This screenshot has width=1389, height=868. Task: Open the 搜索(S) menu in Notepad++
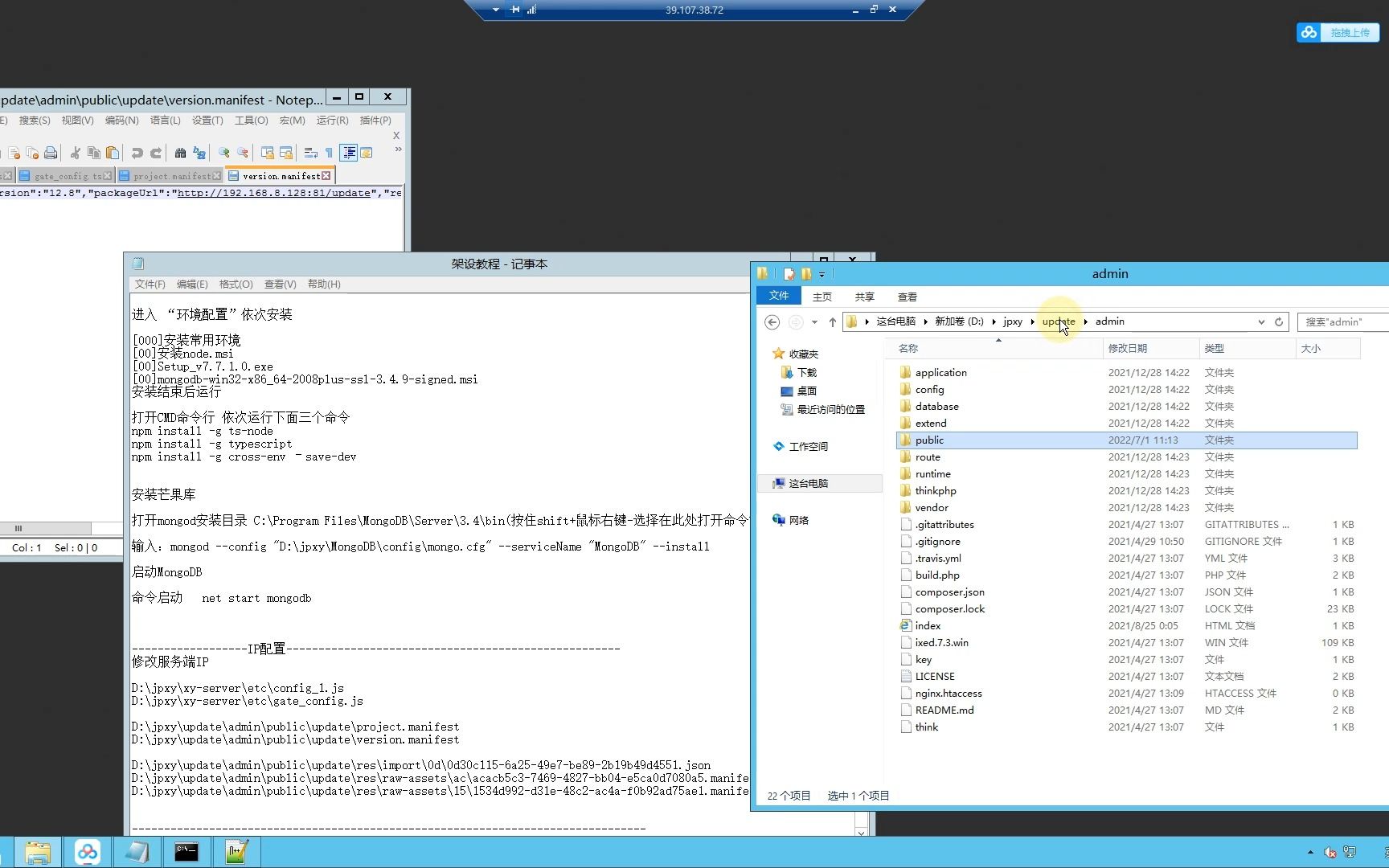[35, 121]
